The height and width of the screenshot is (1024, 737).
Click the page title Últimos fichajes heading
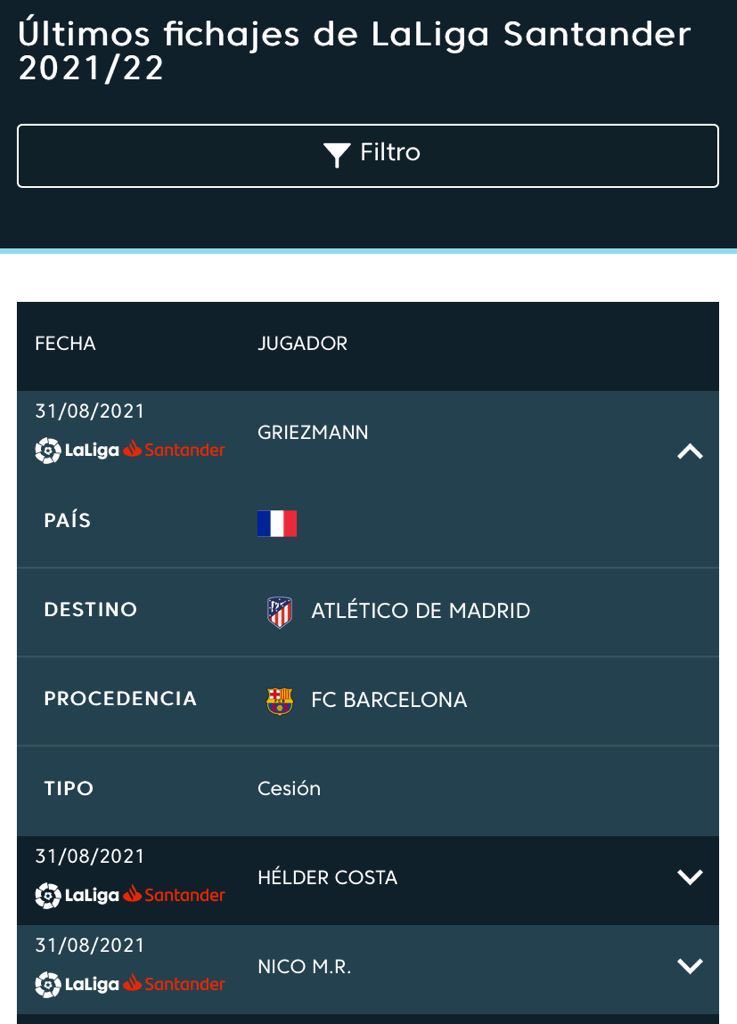click(x=354, y=50)
